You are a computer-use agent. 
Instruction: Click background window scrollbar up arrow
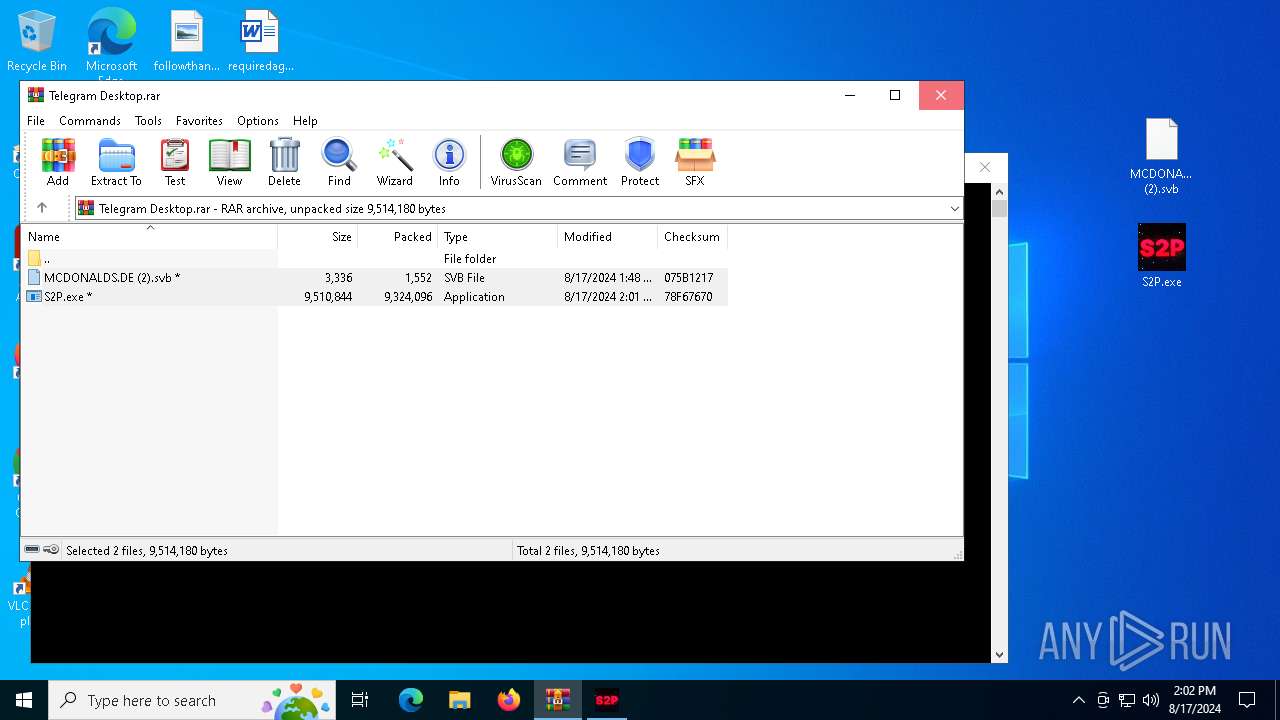pyautogui.click(x=999, y=191)
